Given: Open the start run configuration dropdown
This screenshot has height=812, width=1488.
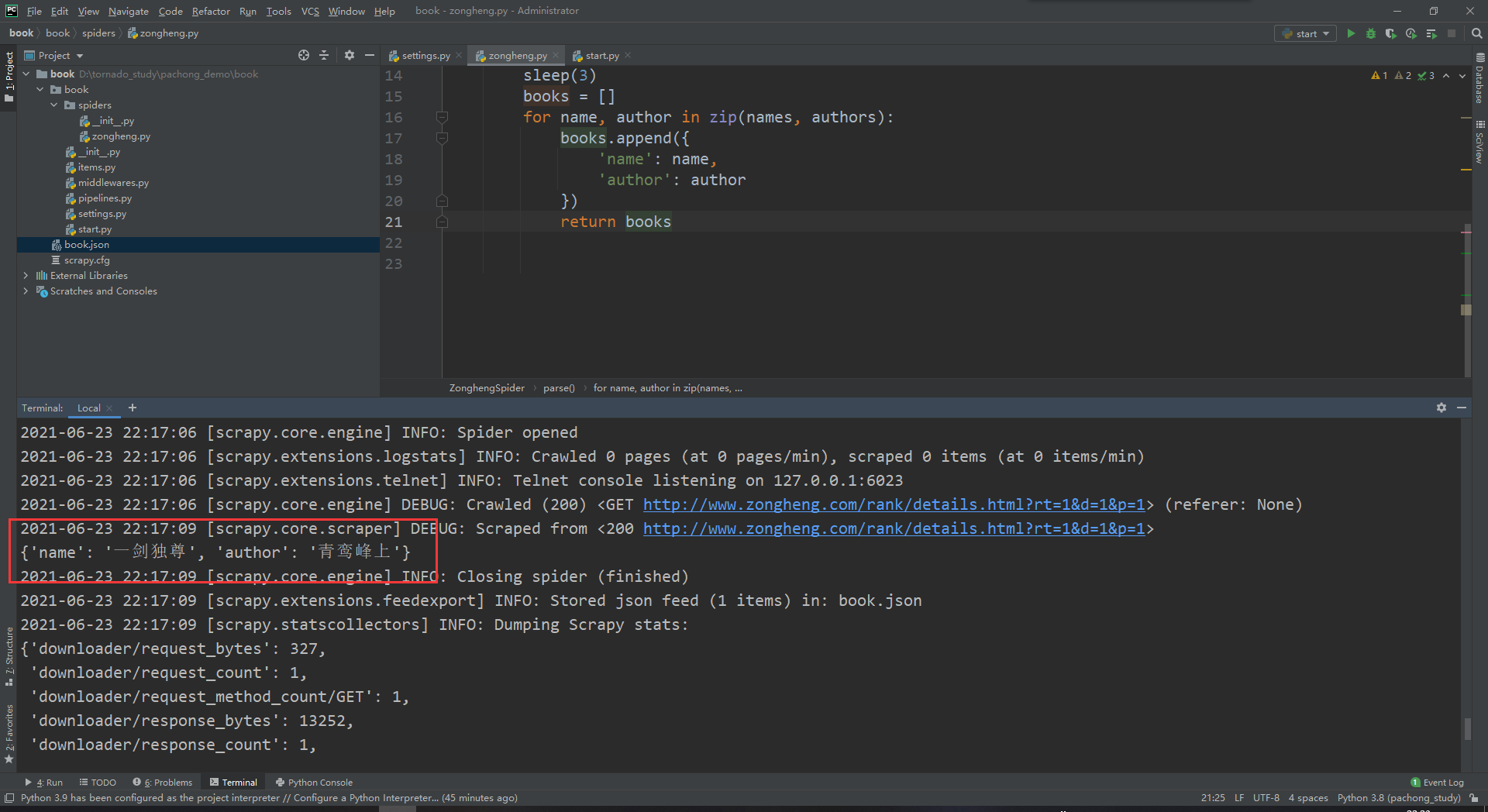Looking at the screenshot, I should click(1306, 33).
